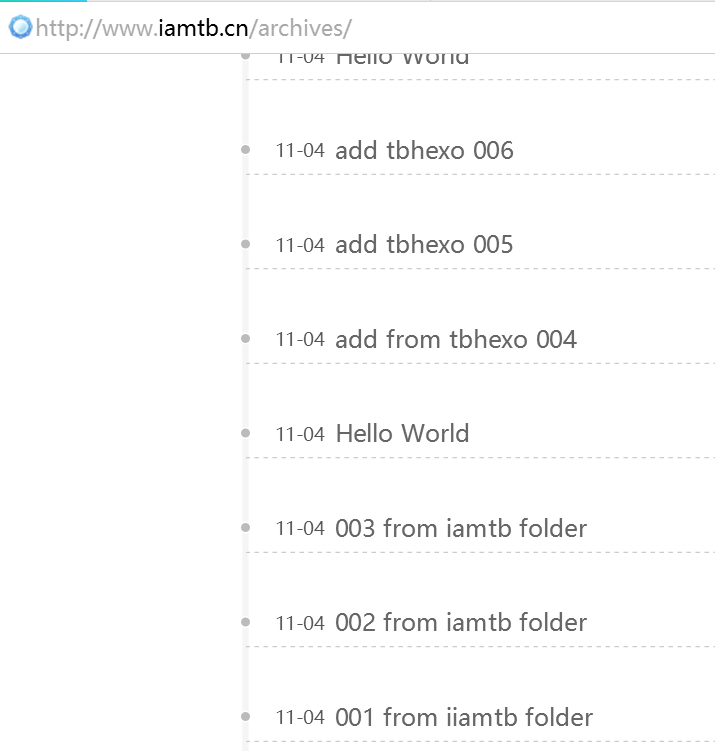Click timeline dot beside '003 from iamtb folder'

246,528
